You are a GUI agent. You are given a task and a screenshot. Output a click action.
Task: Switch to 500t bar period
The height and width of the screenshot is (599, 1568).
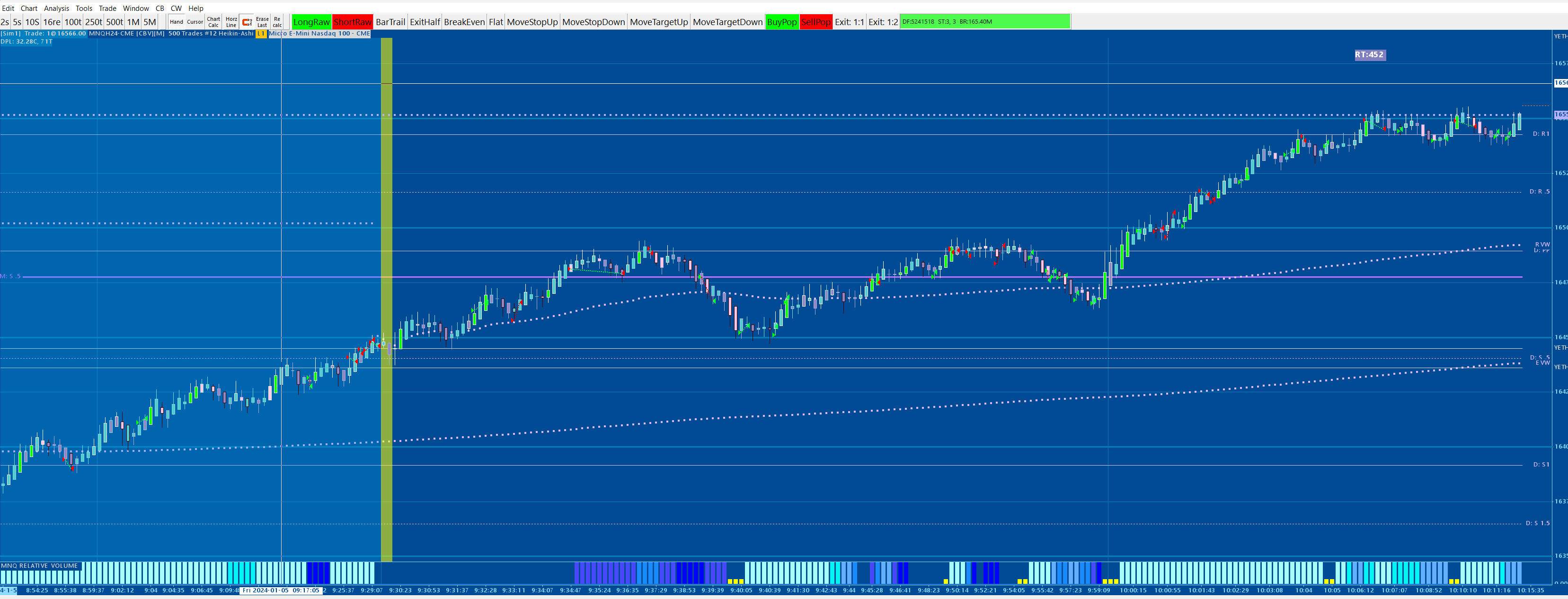pyautogui.click(x=115, y=22)
